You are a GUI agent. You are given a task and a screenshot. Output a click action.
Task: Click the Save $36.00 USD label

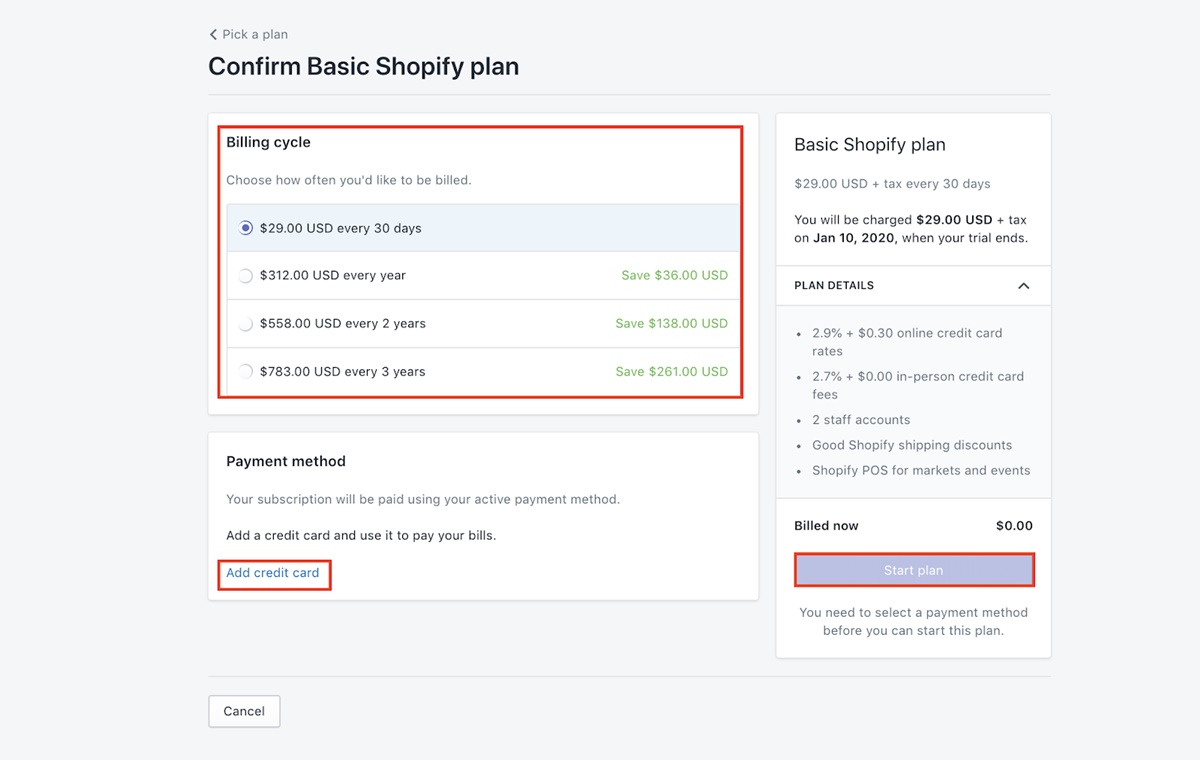coord(674,275)
